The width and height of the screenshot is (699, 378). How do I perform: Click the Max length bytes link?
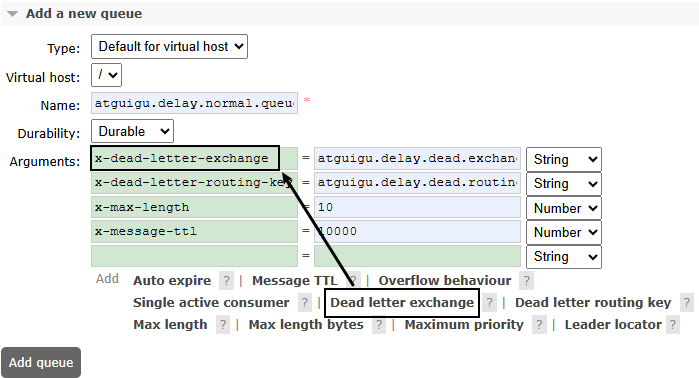click(x=306, y=325)
